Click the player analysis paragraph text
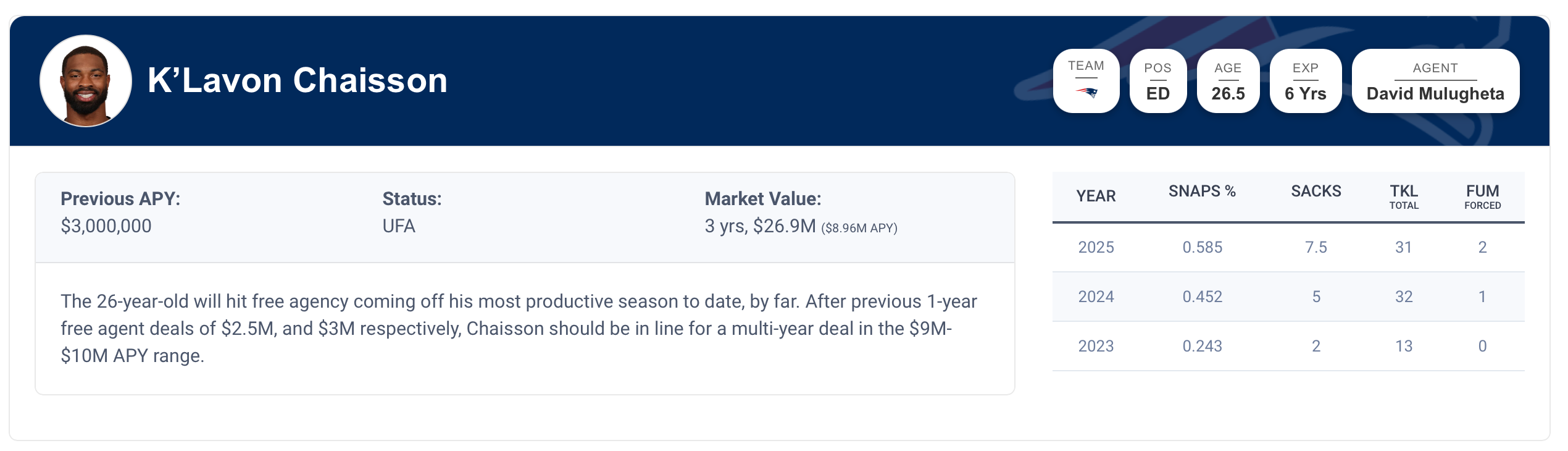Viewport: 1568px width, 451px height. [x=519, y=328]
